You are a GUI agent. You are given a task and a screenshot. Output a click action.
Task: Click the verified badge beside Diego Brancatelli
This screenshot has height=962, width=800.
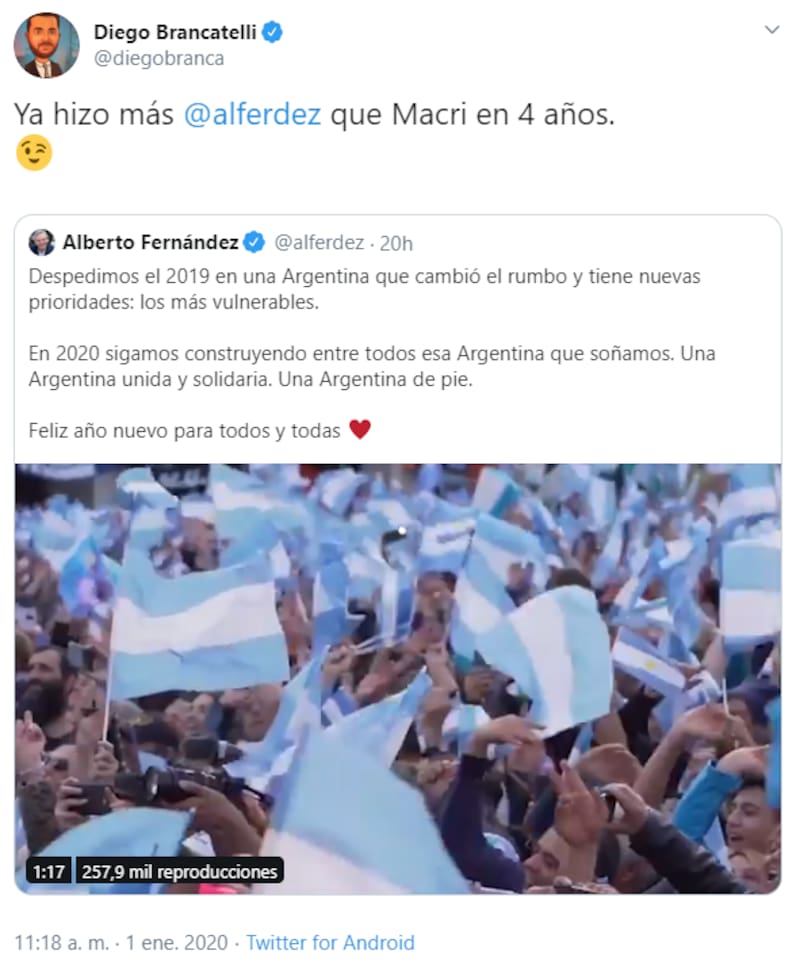click(x=272, y=32)
